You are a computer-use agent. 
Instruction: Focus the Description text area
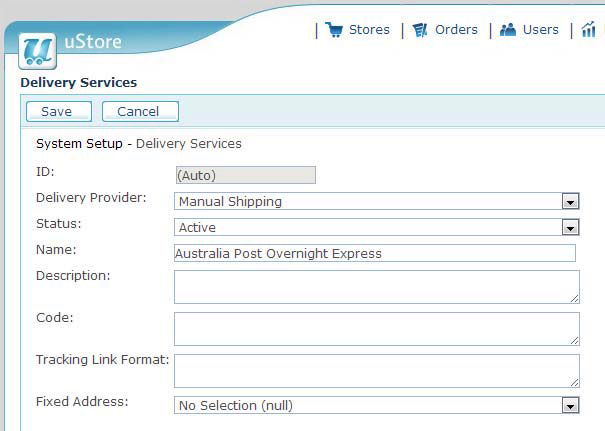377,287
